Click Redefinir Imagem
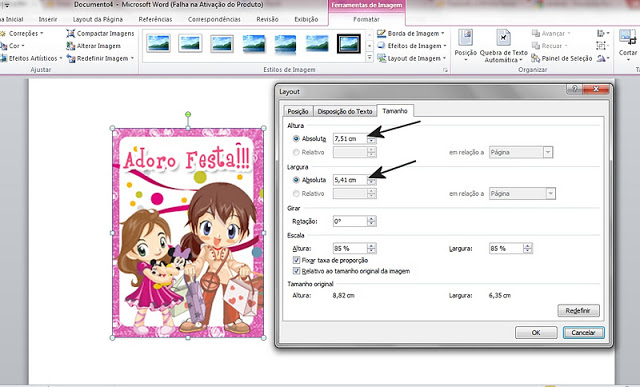 pos(100,58)
